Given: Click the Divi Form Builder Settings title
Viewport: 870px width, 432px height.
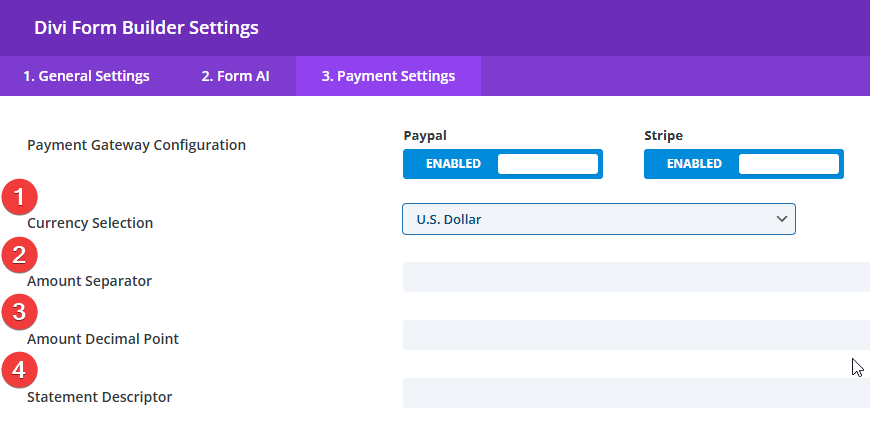Looking at the screenshot, I should pos(146,28).
